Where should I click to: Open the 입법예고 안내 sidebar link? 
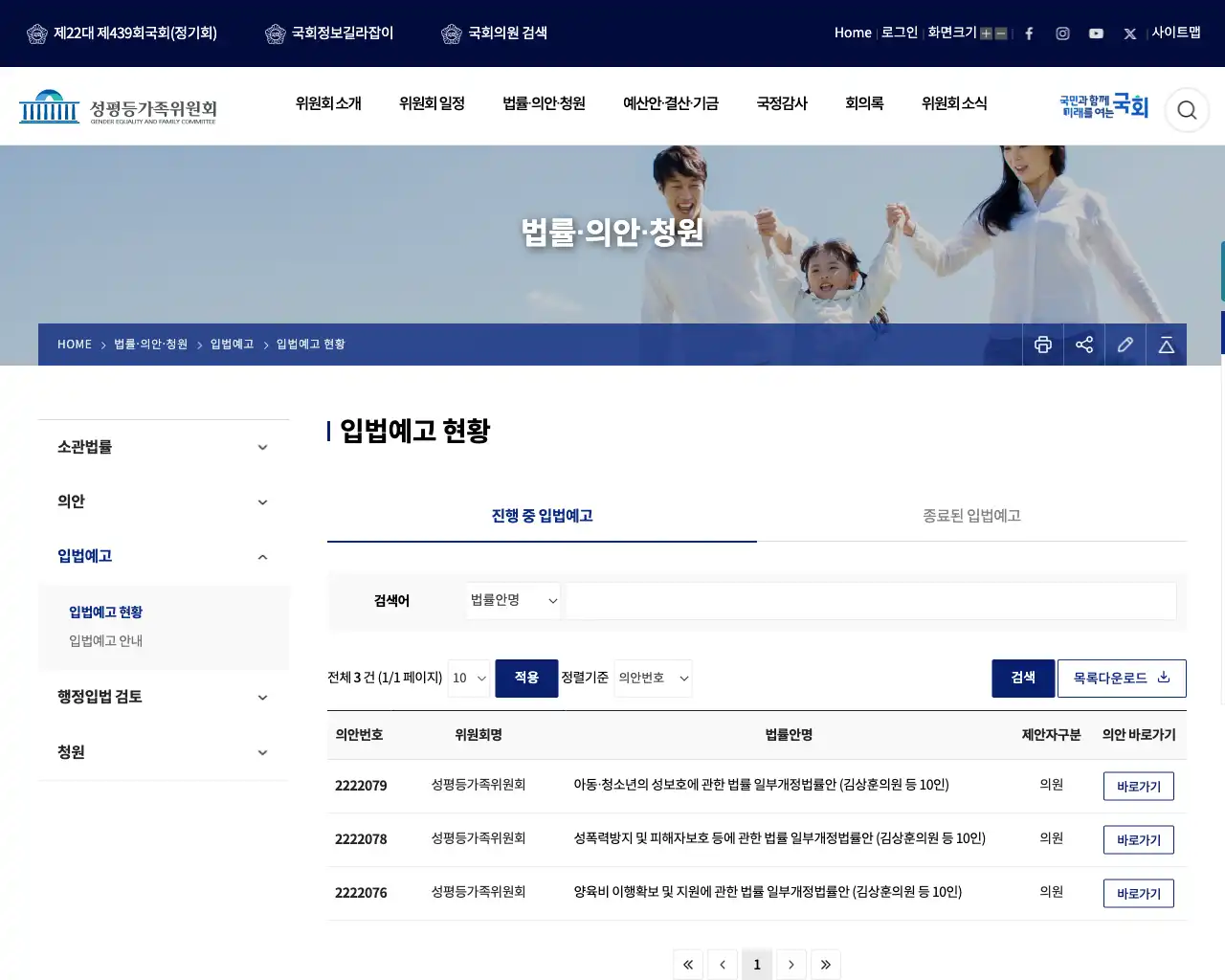coord(105,641)
